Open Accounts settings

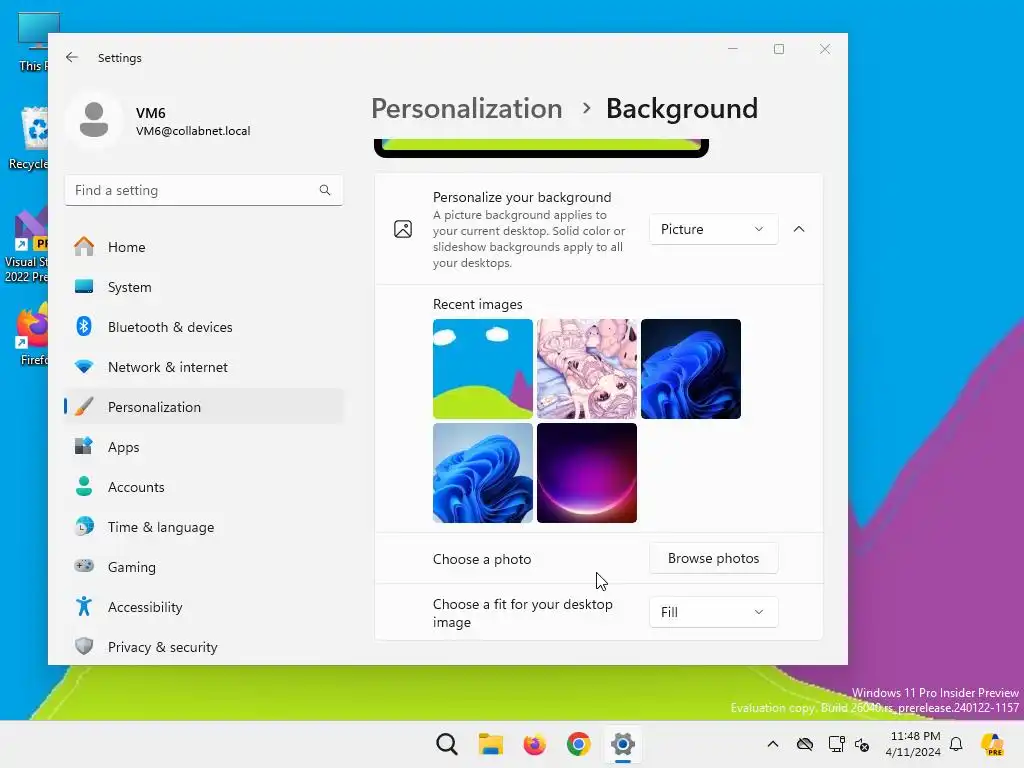click(203, 487)
